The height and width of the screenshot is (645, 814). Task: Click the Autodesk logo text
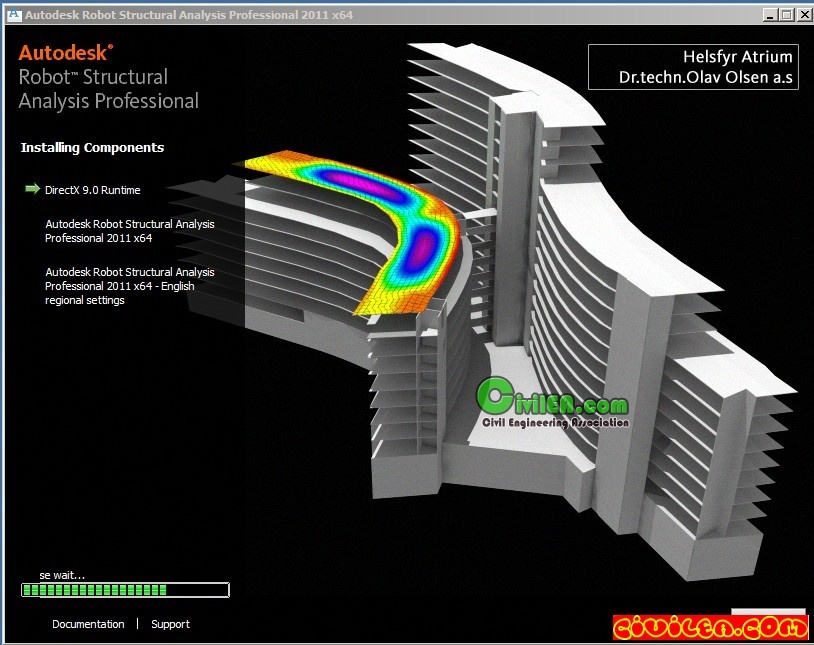click(65, 53)
